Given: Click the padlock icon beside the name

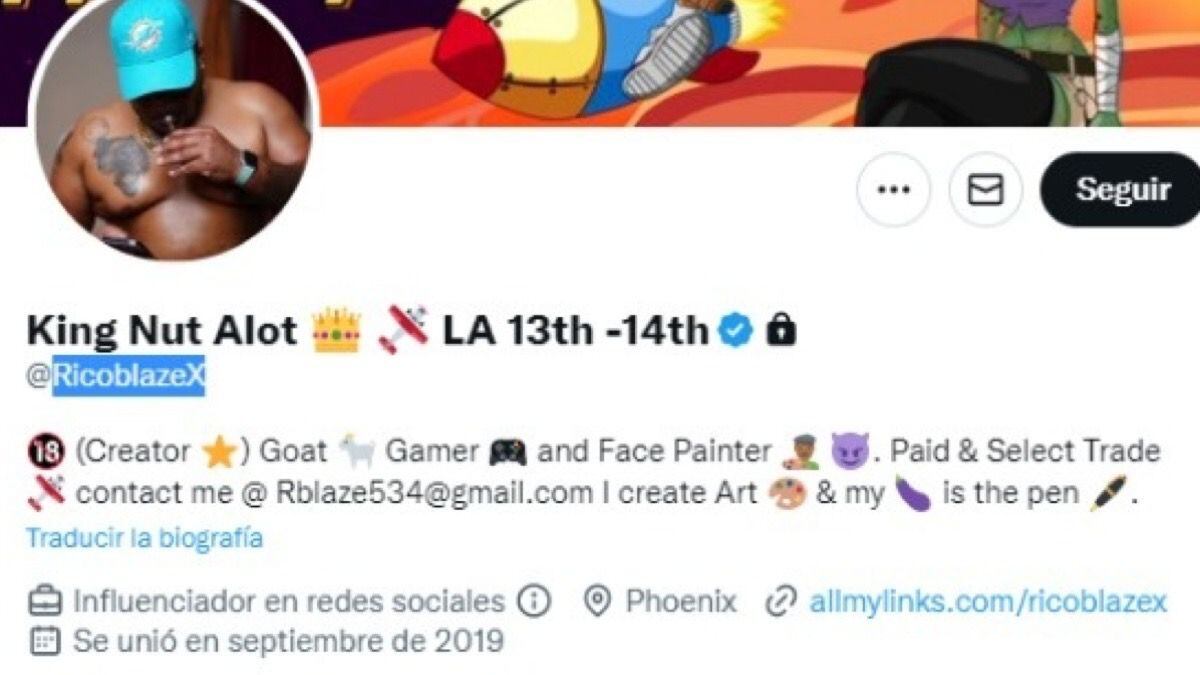Looking at the screenshot, I should click(781, 330).
